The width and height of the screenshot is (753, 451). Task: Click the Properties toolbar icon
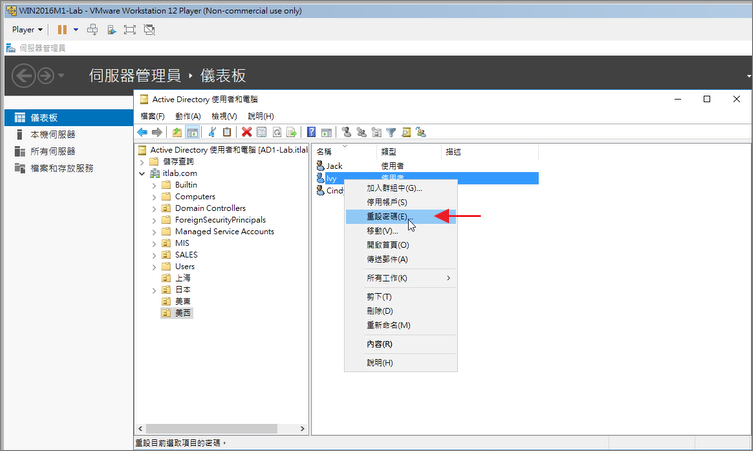(x=261, y=132)
